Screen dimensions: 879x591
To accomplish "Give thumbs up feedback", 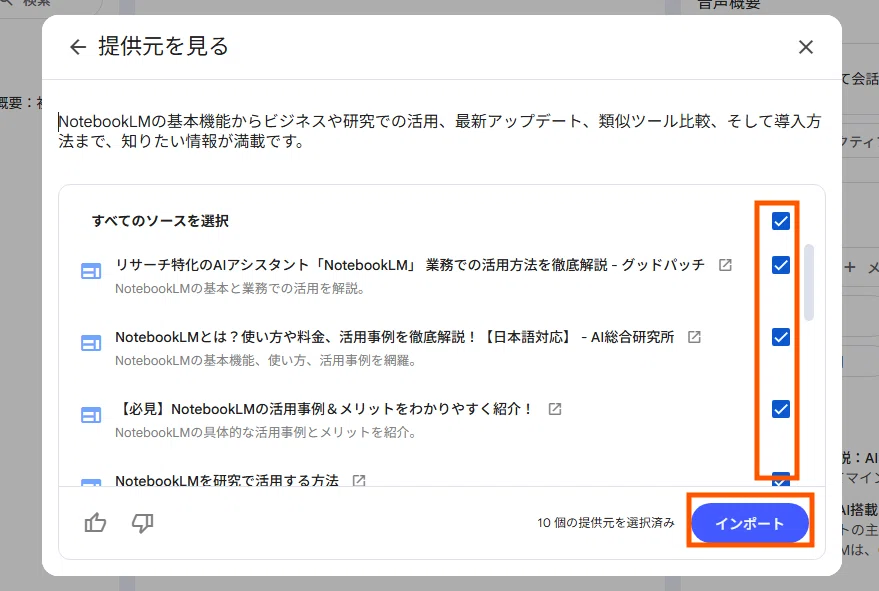I will pyautogui.click(x=95, y=523).
